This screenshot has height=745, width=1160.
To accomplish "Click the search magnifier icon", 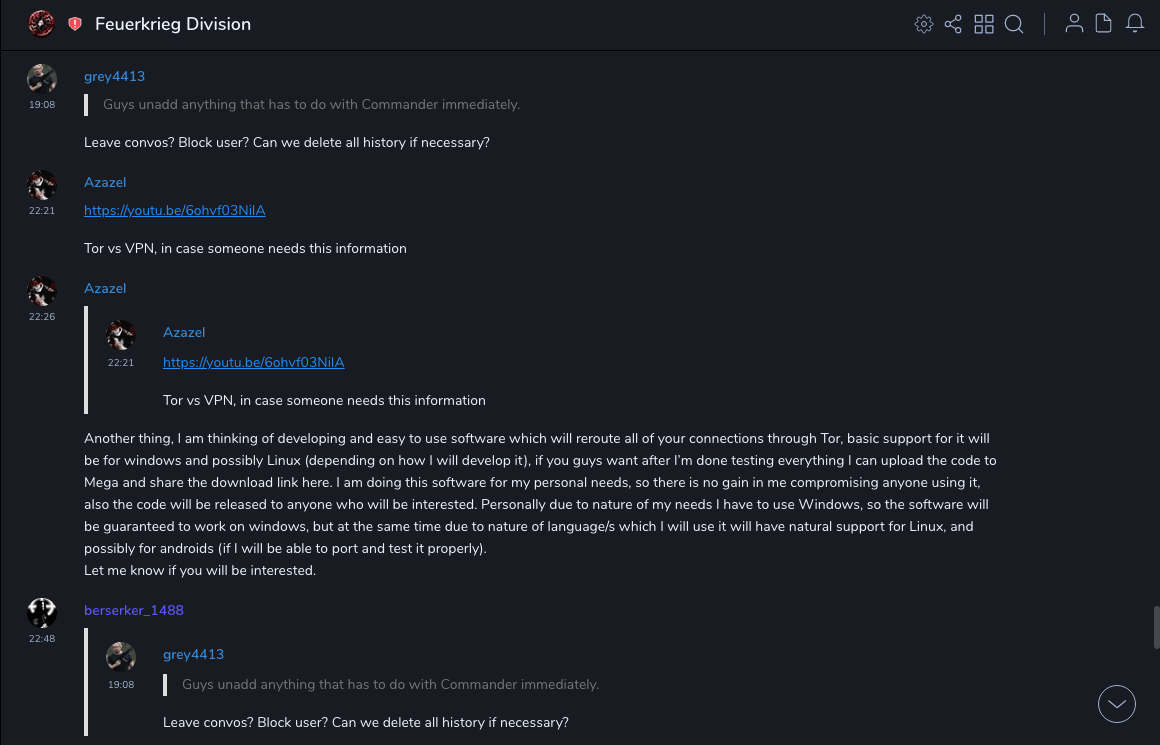I will point(1014,24).
